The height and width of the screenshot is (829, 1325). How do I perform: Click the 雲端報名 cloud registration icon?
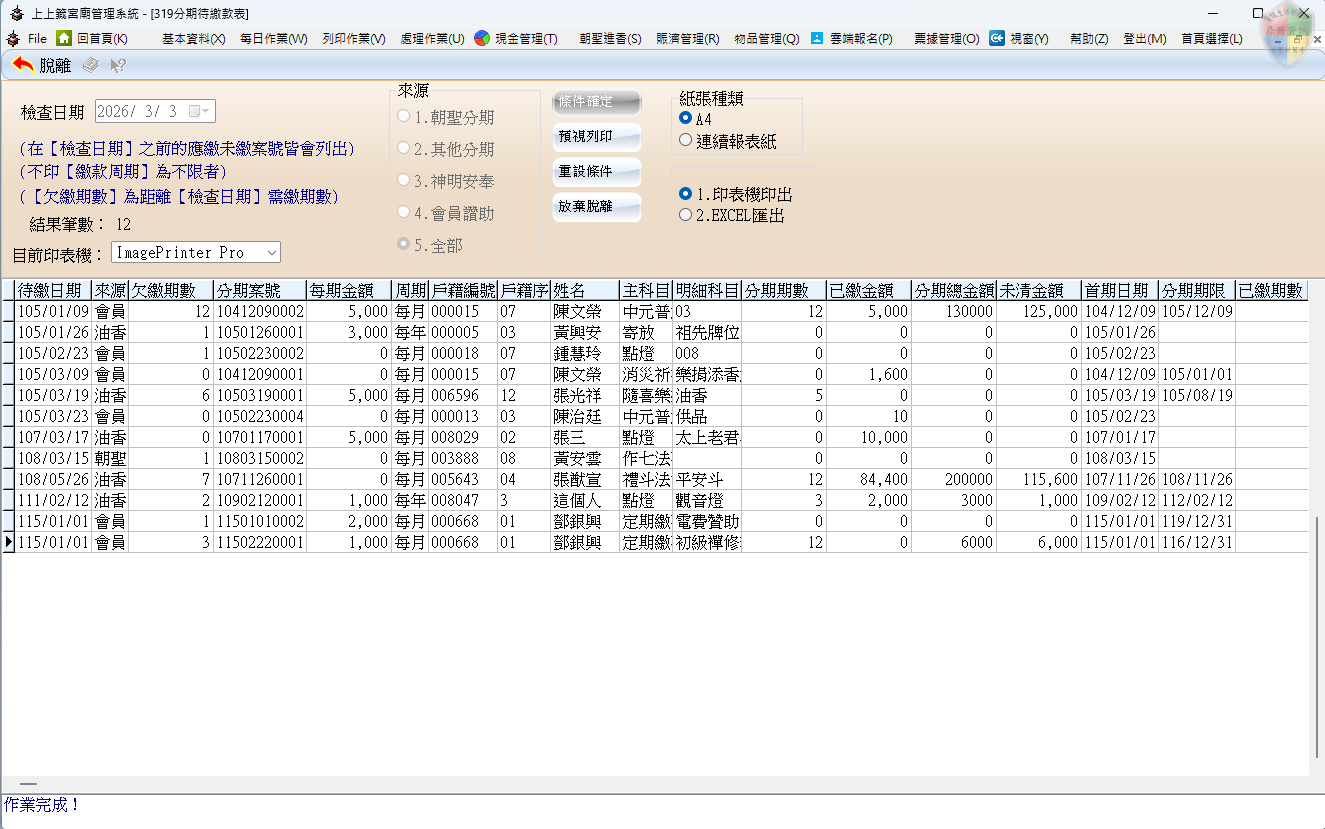point(817,38)
